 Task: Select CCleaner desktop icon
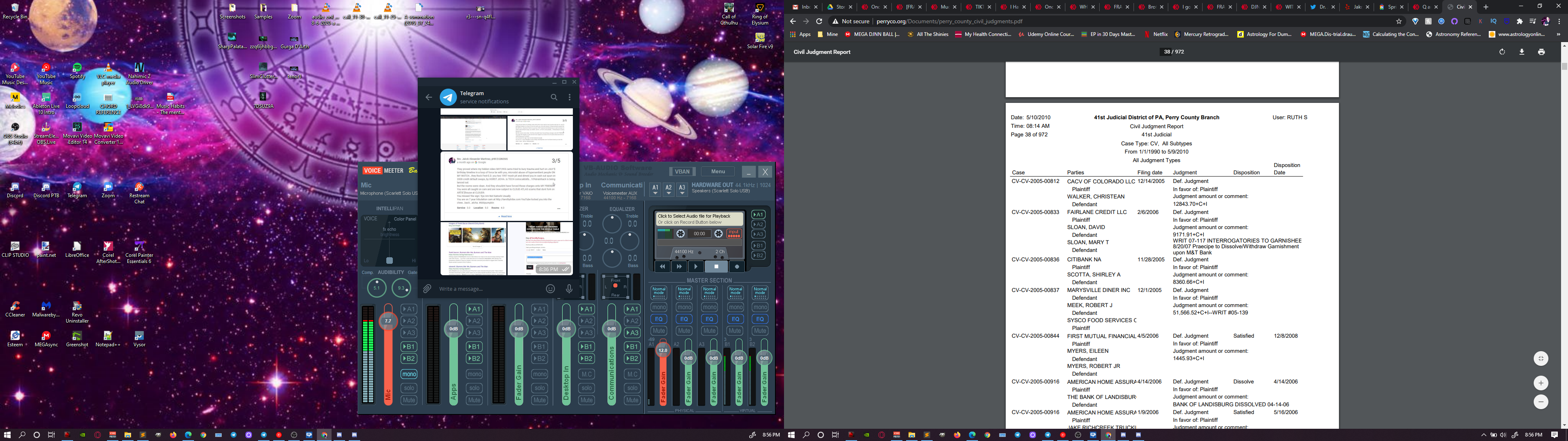point(15,310)
